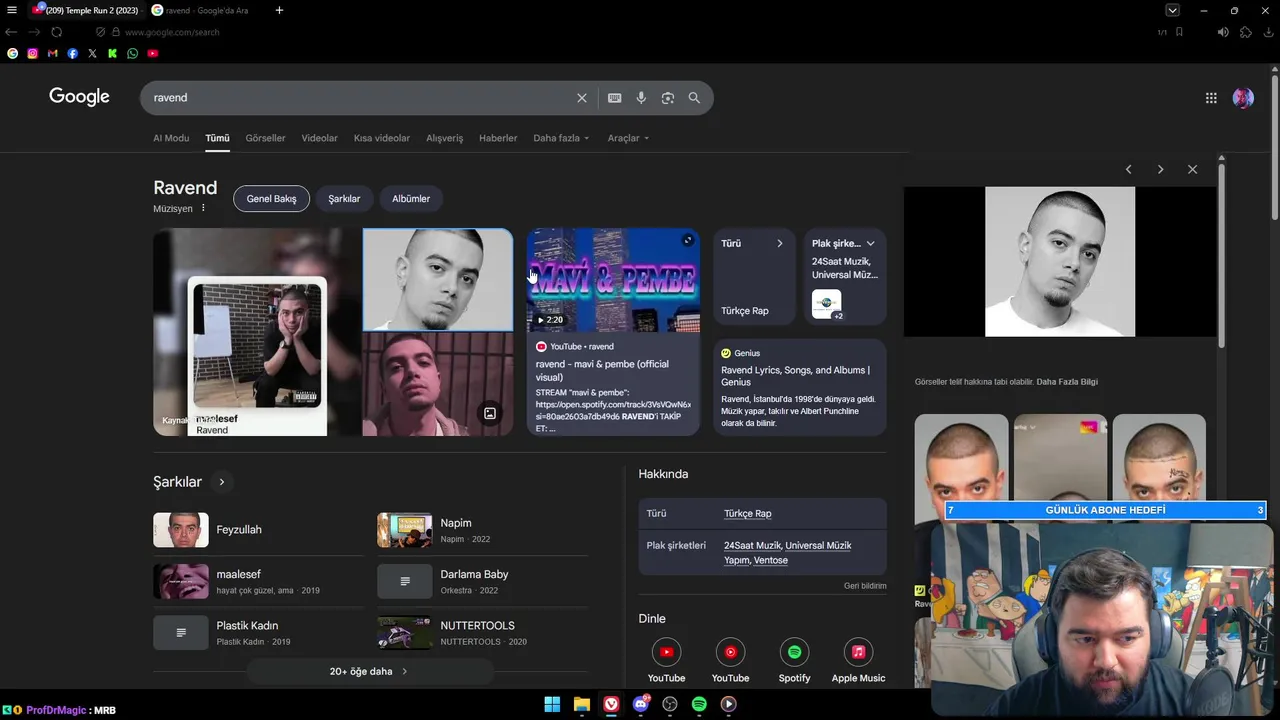Click the Geri bildirim link
This screenshot has width=1280, height=720.
pos(865,586)
